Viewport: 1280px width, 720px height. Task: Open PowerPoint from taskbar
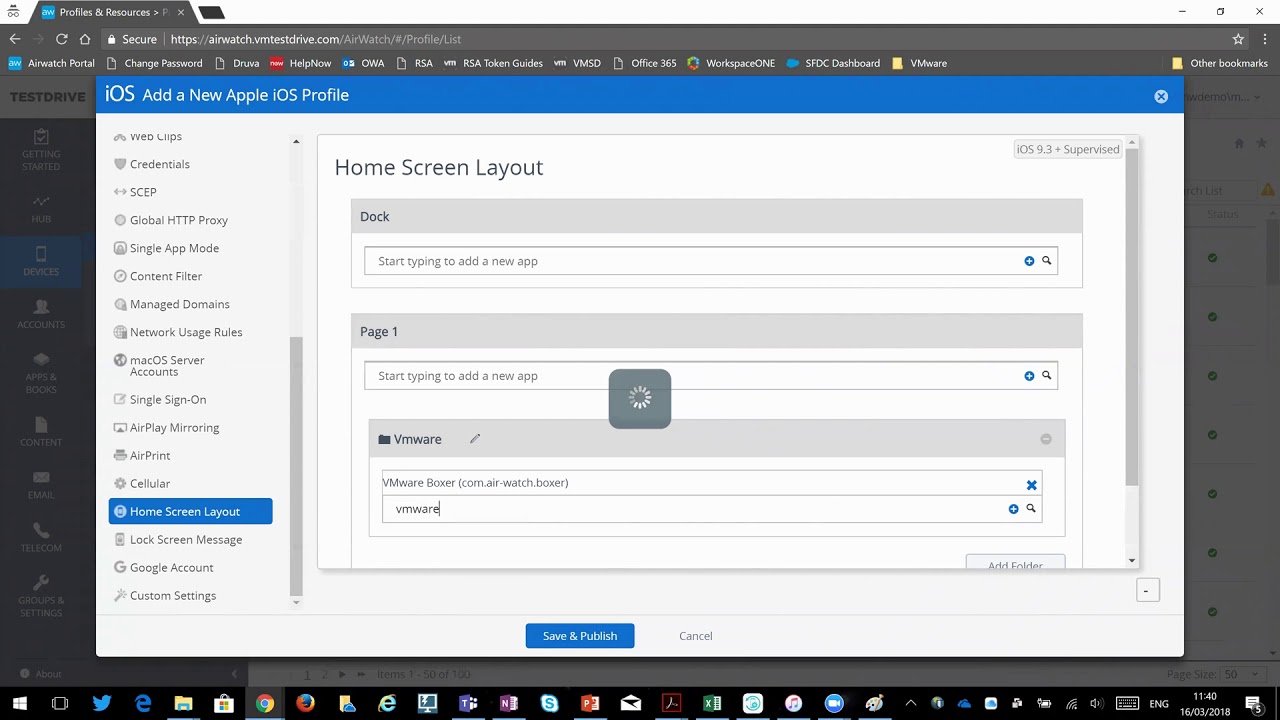coord(590,704)
